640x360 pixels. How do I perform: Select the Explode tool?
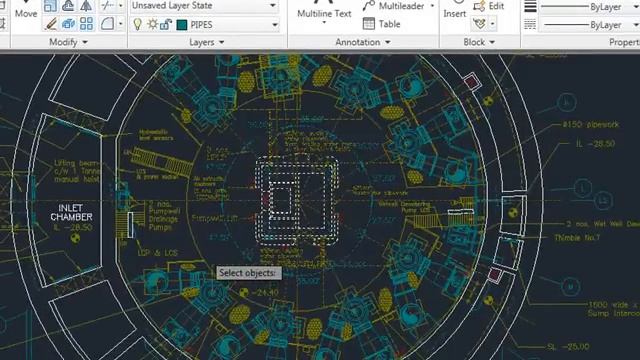click(68, 24)
